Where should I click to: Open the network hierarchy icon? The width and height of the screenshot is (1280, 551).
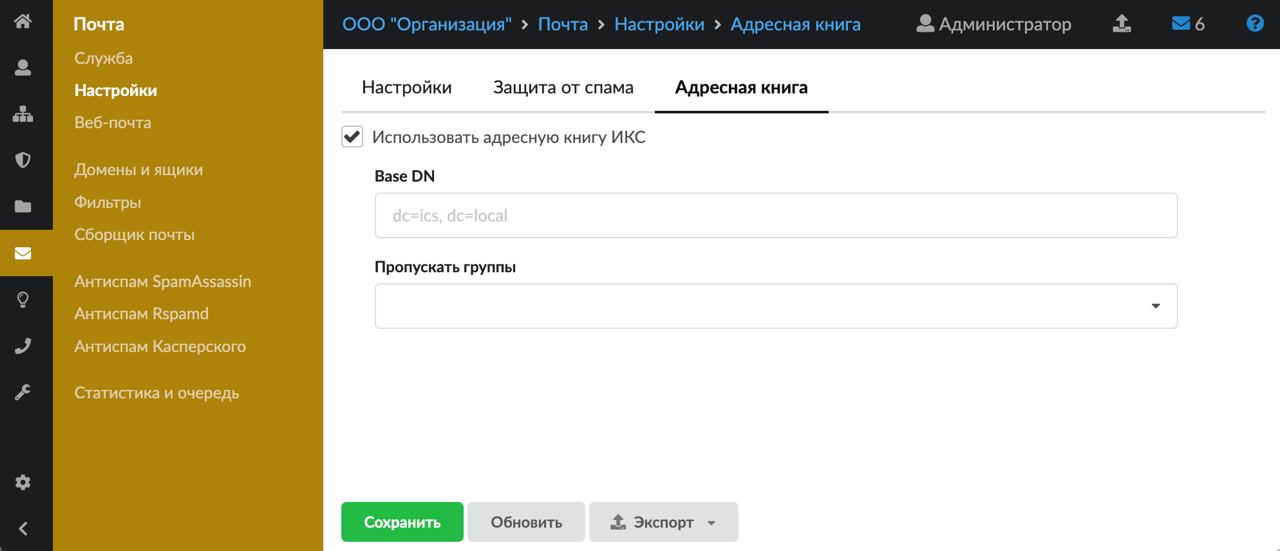tap(22, 114)
